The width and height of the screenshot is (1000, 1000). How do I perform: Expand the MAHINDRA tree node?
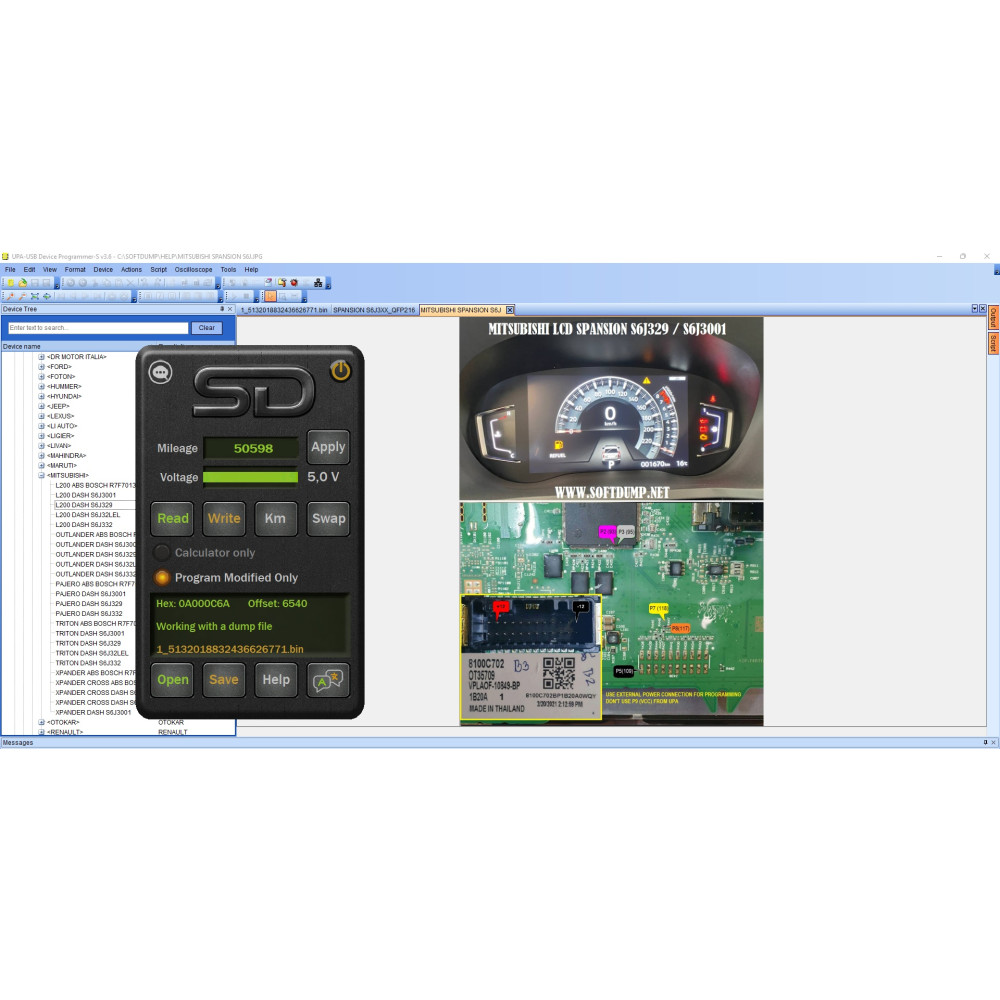click(x=41, y=455)
